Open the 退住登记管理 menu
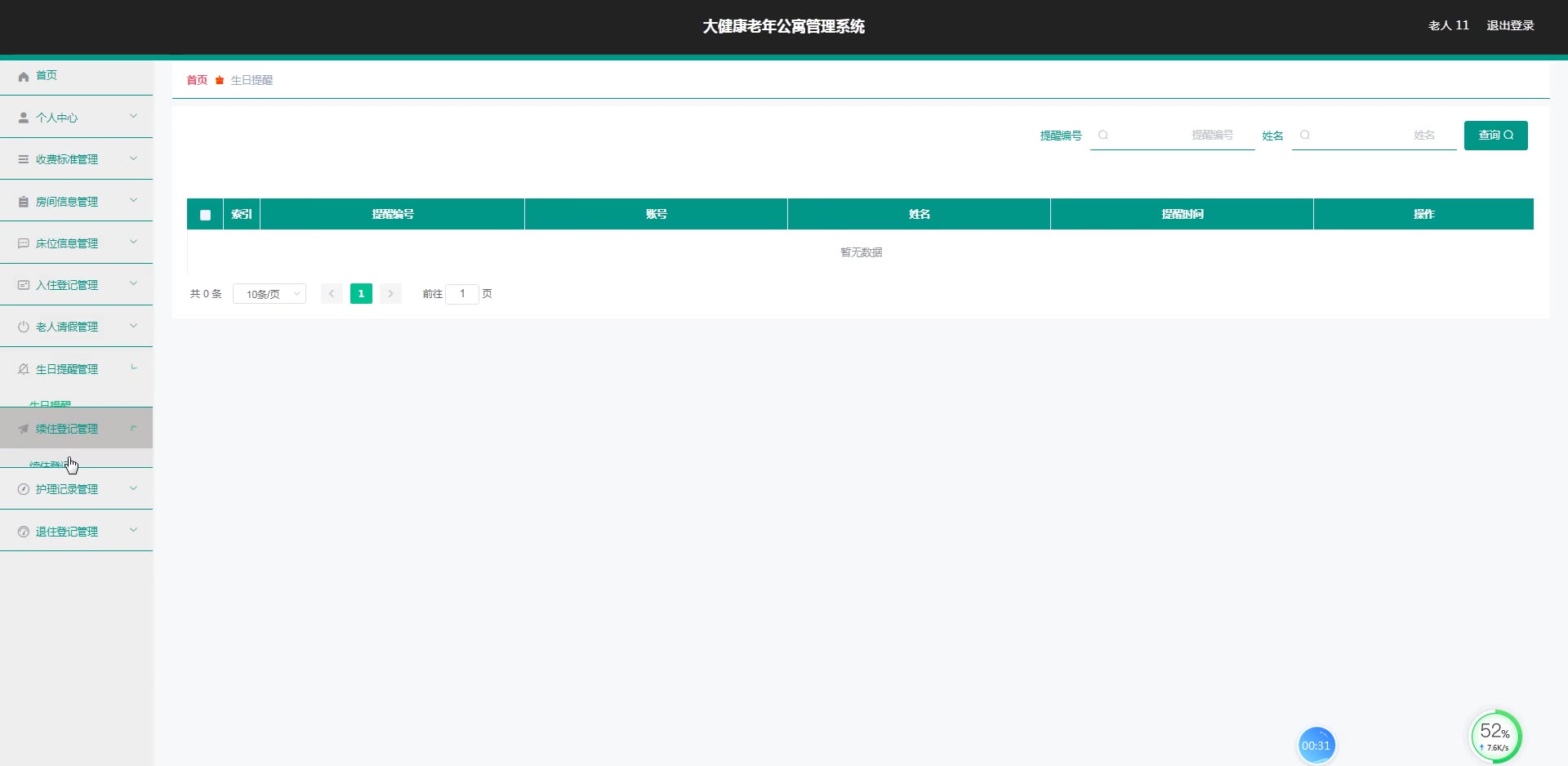 click(x=76, y=531)
